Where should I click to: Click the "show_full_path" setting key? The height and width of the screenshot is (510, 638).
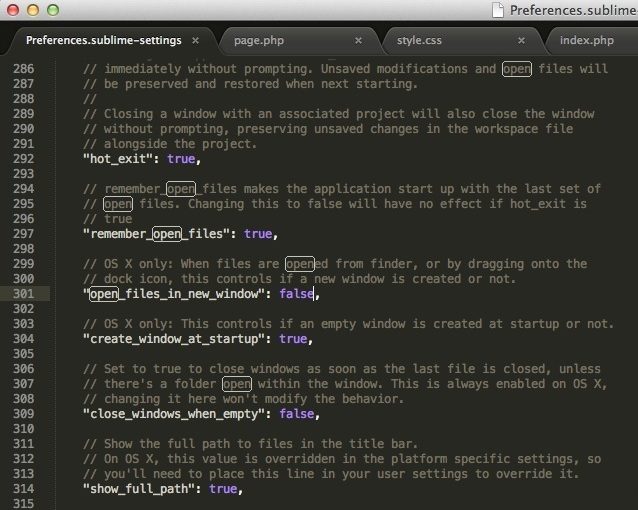(139, 488)
